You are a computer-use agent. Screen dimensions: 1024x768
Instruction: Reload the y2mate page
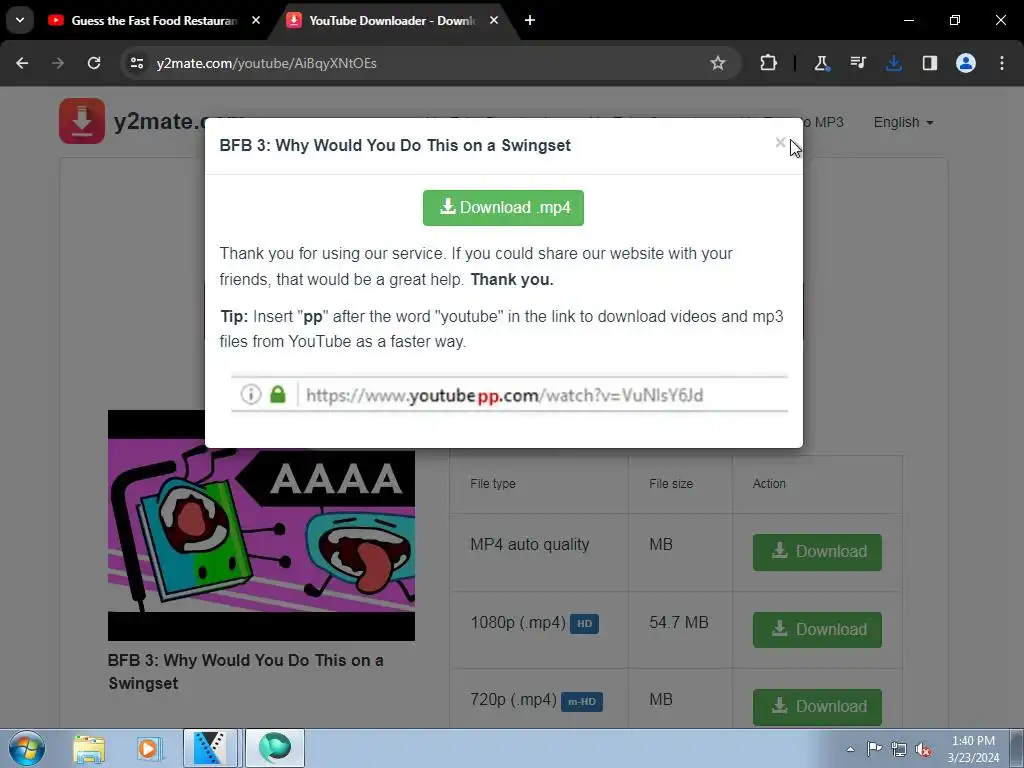click(94, 63)
